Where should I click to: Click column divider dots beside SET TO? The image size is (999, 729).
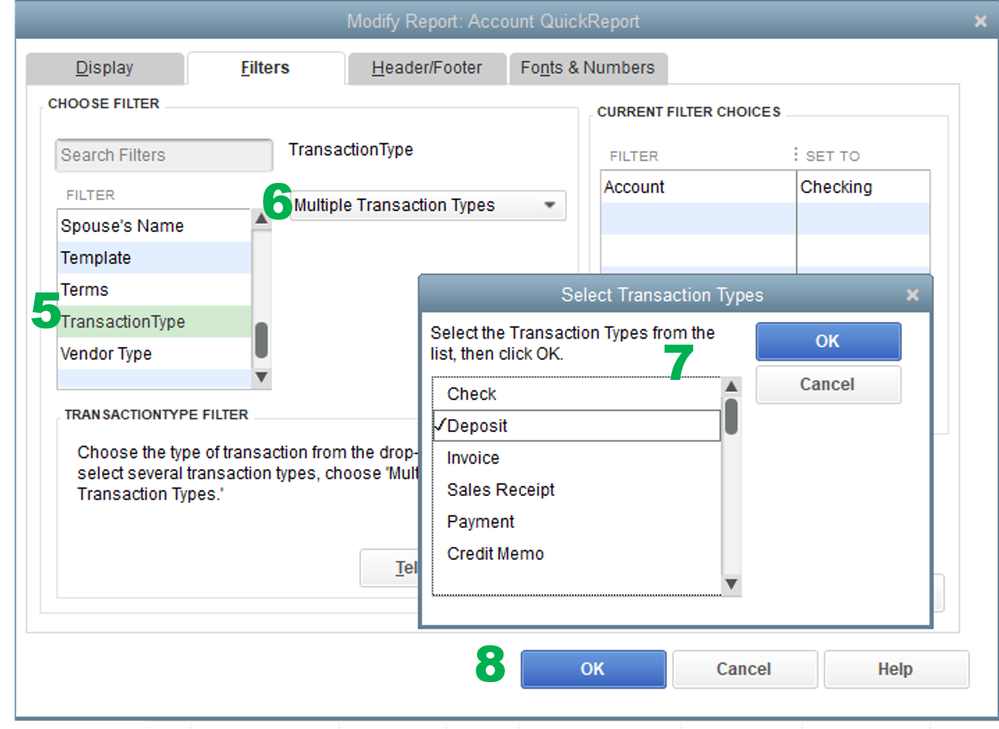(x=796, y=155)
